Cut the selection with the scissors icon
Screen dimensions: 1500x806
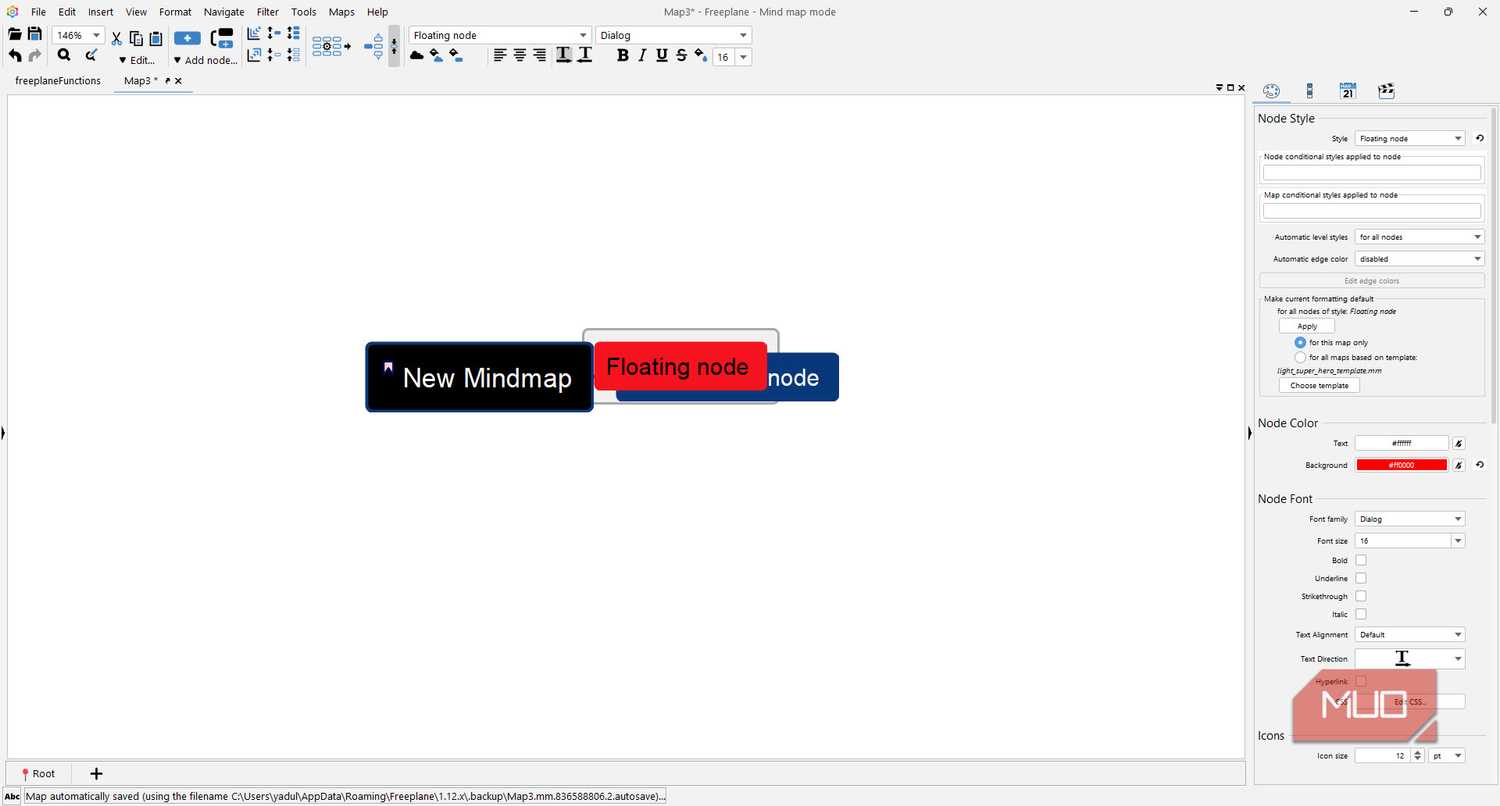(x=116, y=39)
